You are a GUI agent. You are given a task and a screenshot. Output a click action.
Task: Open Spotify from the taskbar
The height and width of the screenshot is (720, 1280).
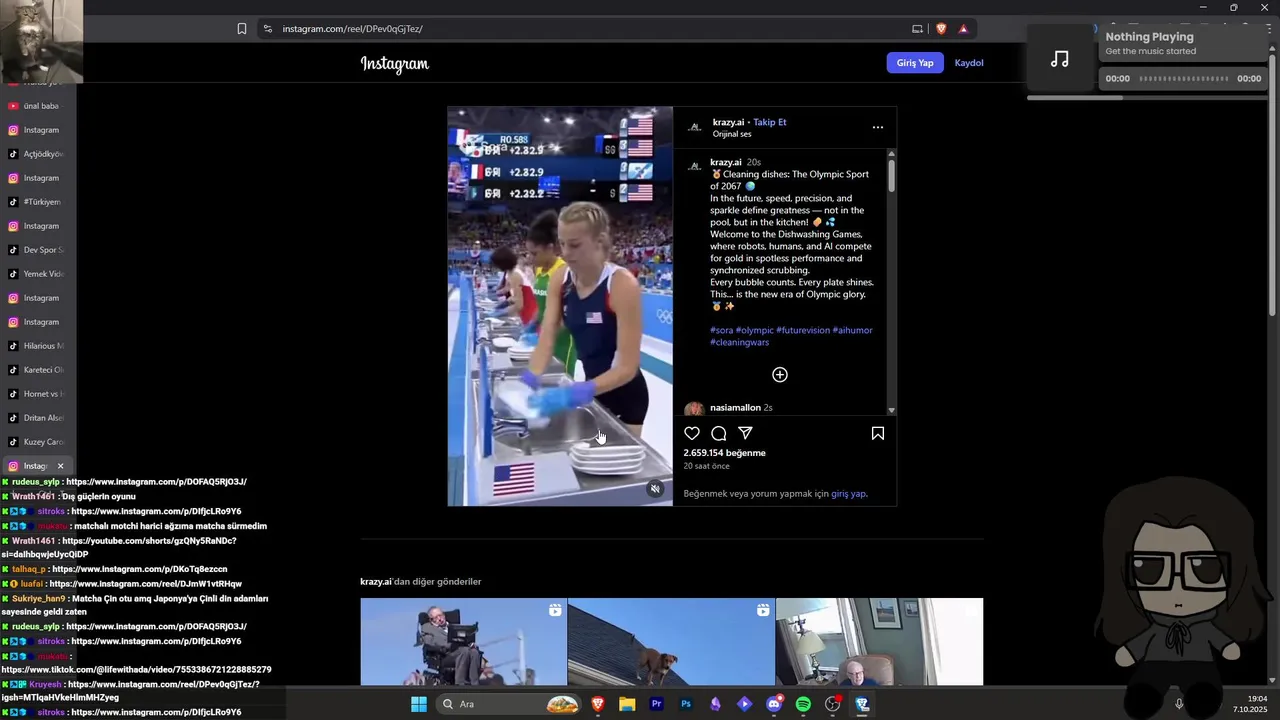click(x=803, y=704)
